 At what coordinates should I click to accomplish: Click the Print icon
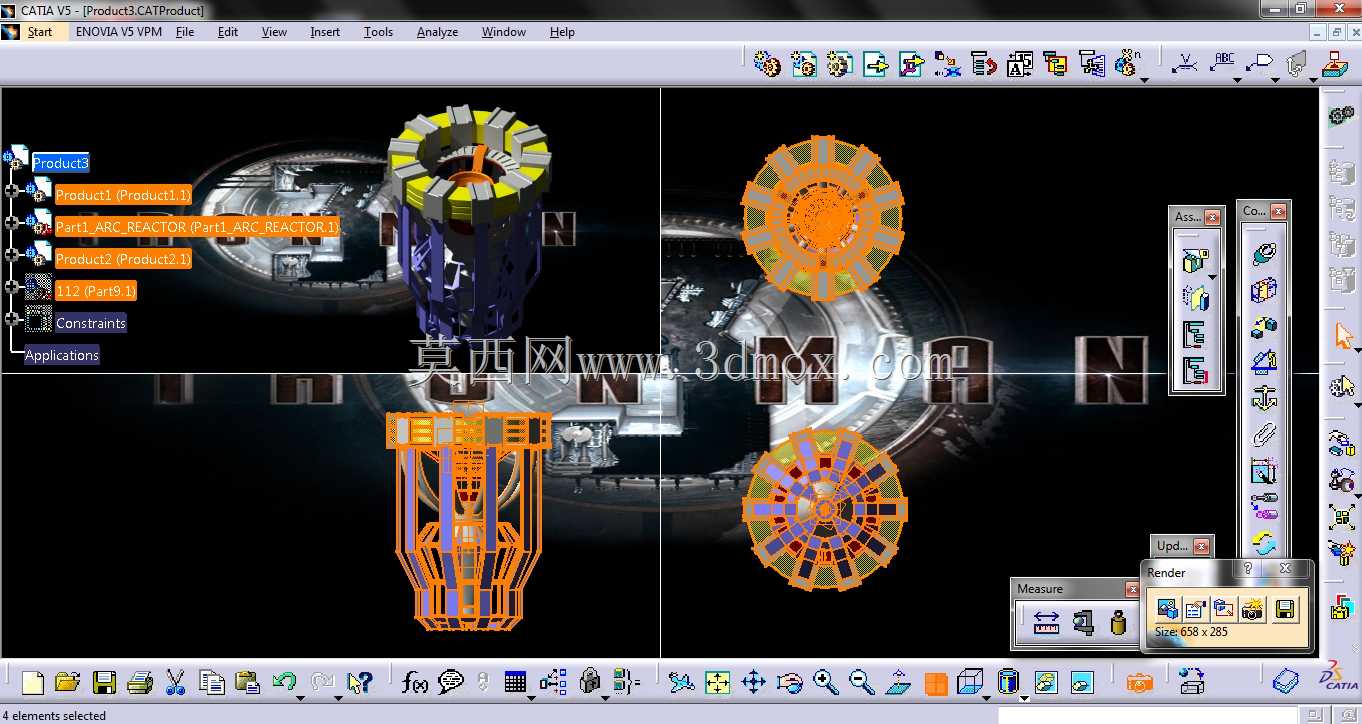(140, 683)
